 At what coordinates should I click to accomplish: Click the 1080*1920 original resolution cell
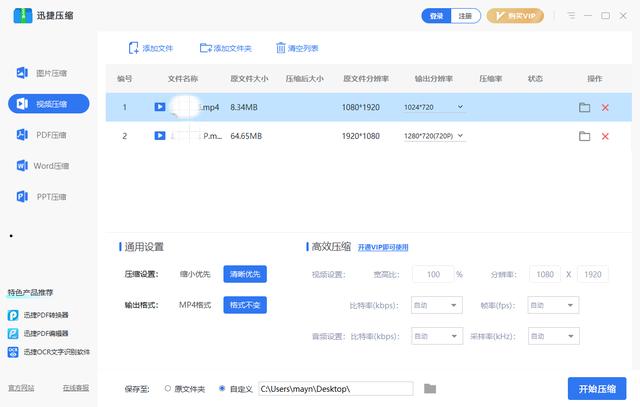tap(361, 107)
